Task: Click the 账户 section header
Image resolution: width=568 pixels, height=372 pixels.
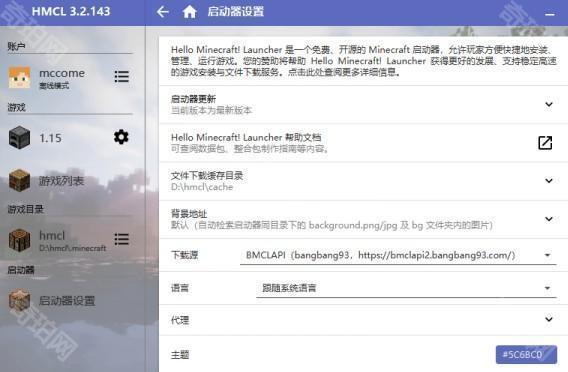Action: (16, 46)
